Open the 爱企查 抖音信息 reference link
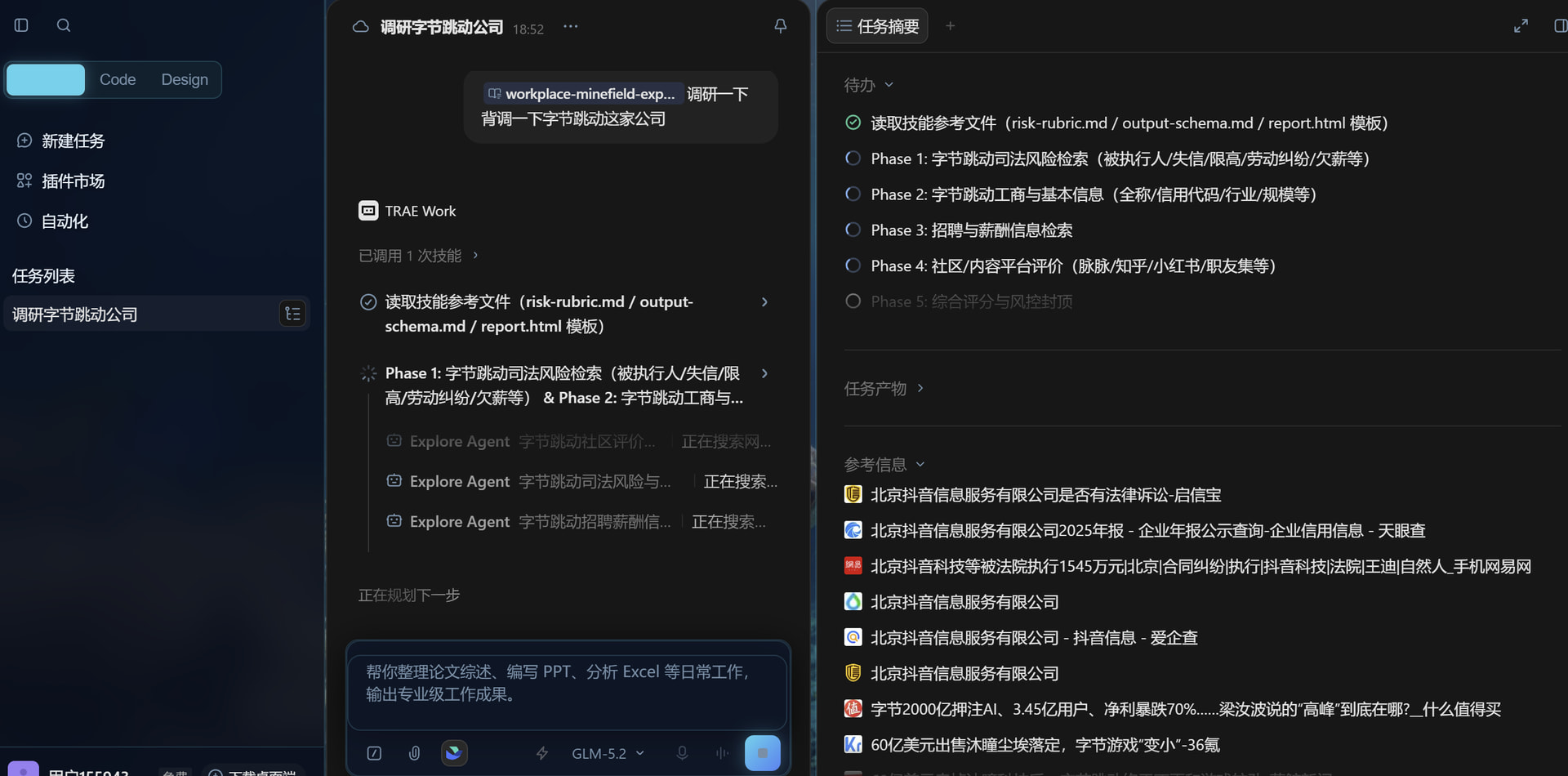Image resolution: width=1568 pixels, height=776 pixels. pos(1021,638)
